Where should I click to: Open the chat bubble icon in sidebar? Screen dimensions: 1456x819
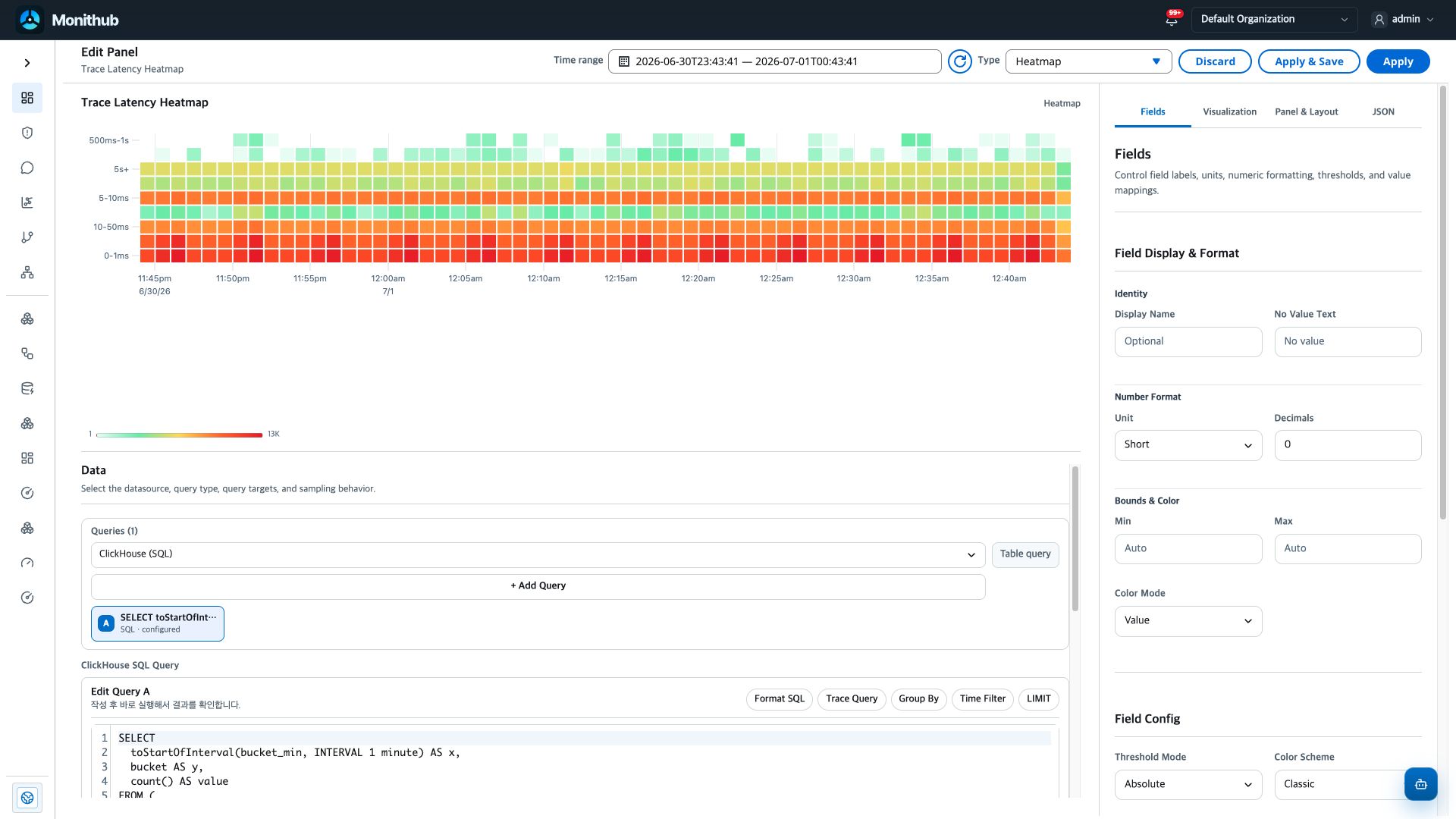click(27, 168)
